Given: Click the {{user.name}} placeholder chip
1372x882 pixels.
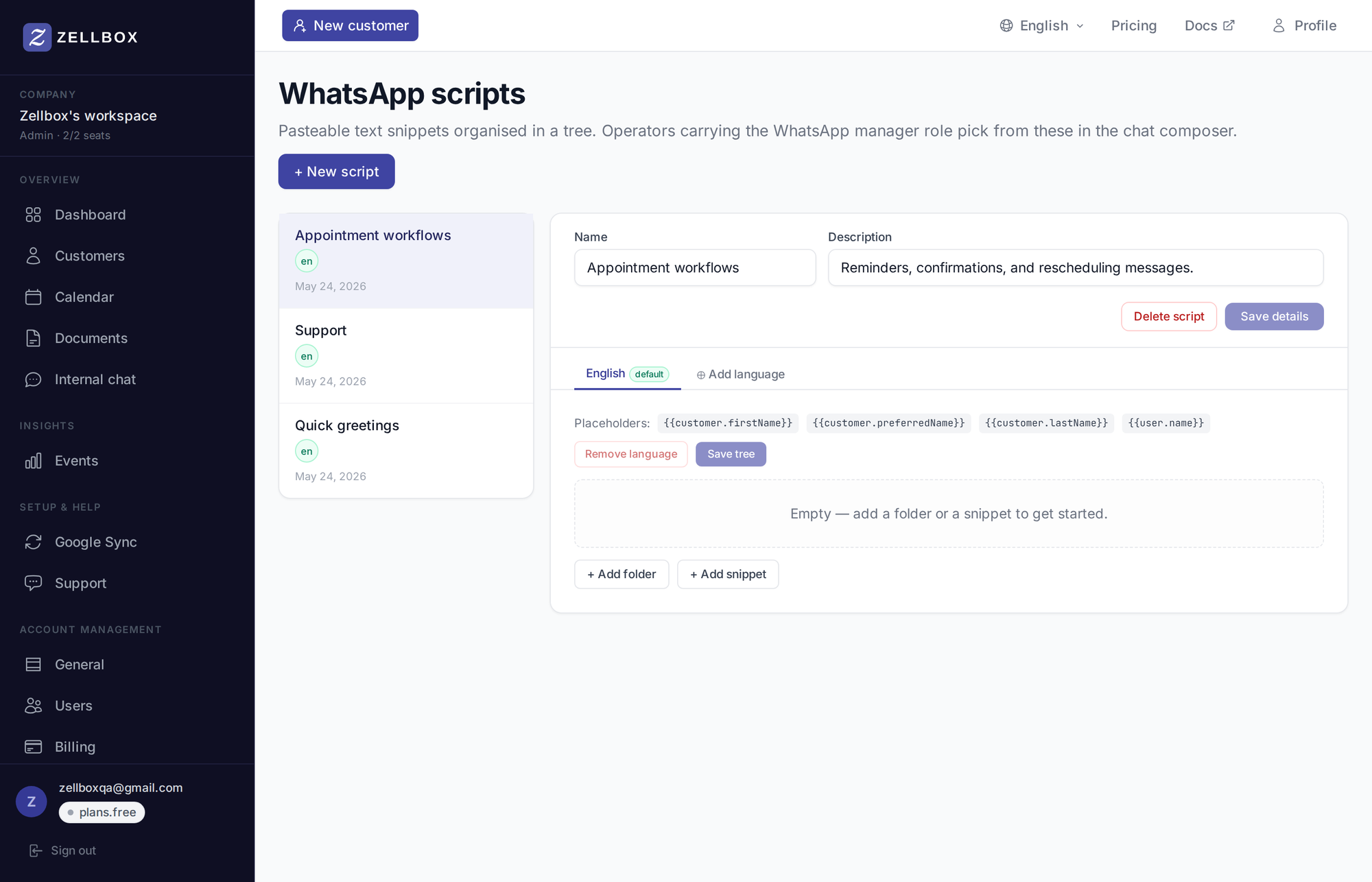Looking at the screenshot, I should [x=1166, y=423].
